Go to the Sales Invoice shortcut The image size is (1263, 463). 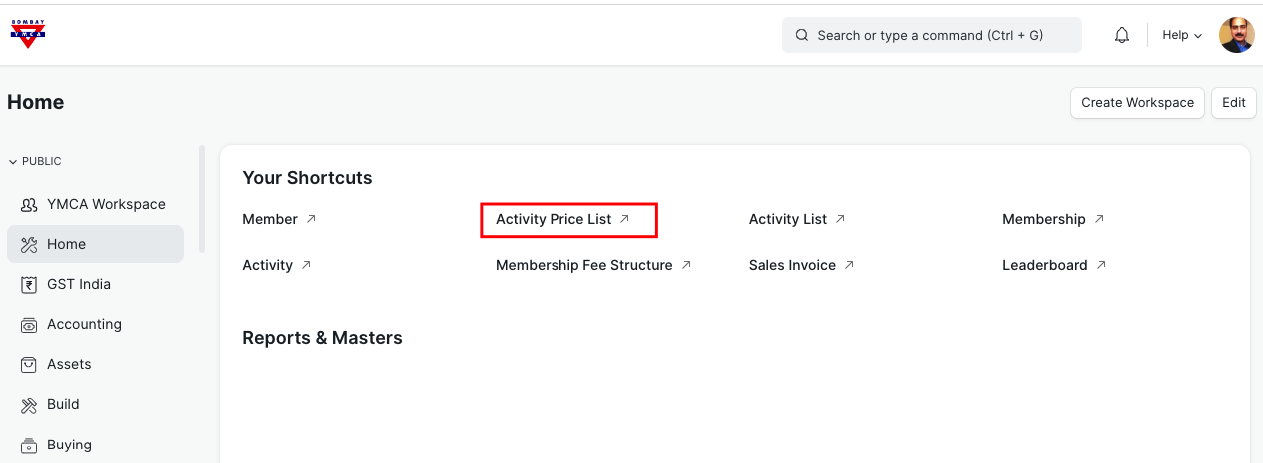pos(792,265)
